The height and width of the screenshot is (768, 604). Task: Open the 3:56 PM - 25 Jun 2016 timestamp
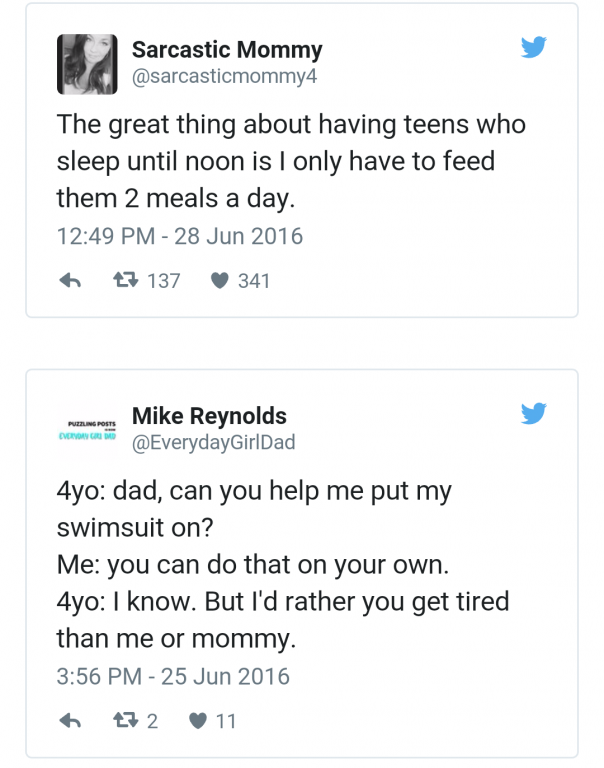[172, 676]
